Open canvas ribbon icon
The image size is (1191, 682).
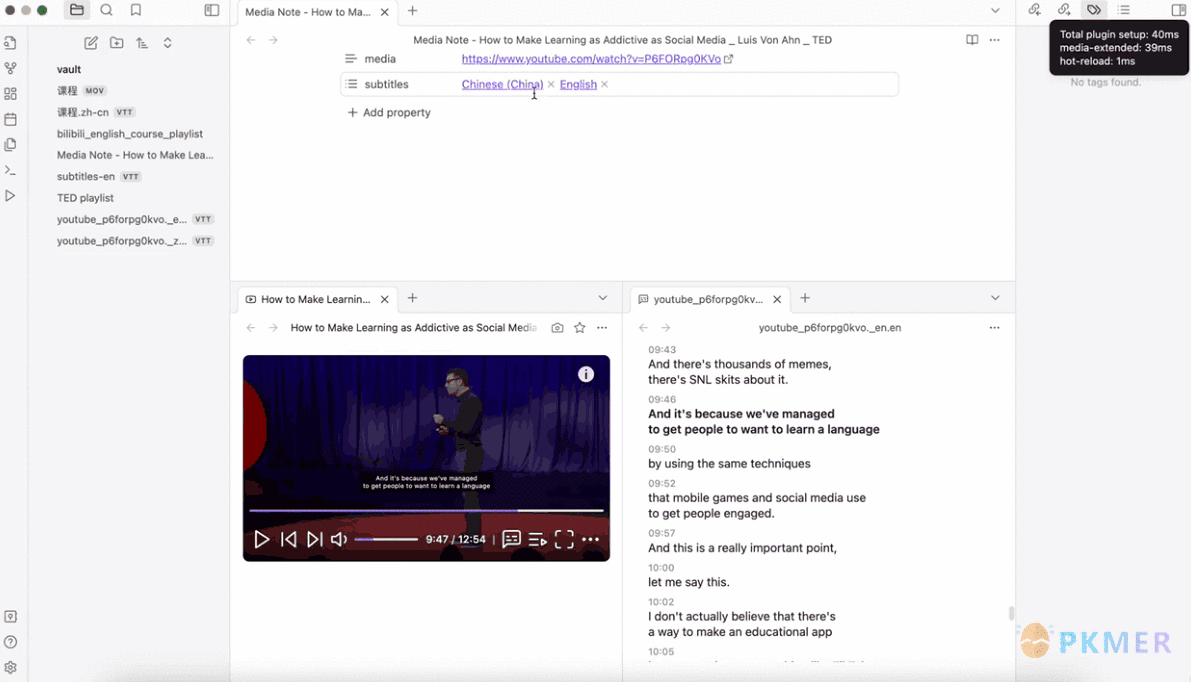tap(11, 93)
